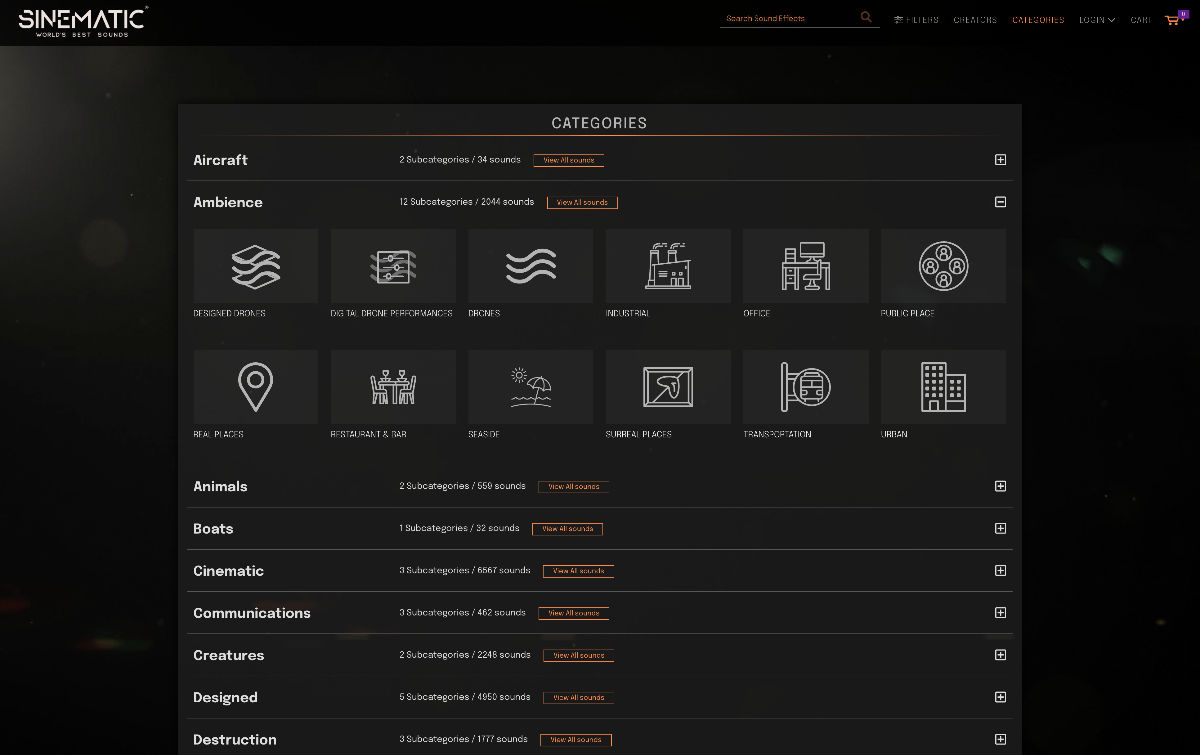
Task: Select the Designed Drones layered icon
Action: tap(255, 265)
